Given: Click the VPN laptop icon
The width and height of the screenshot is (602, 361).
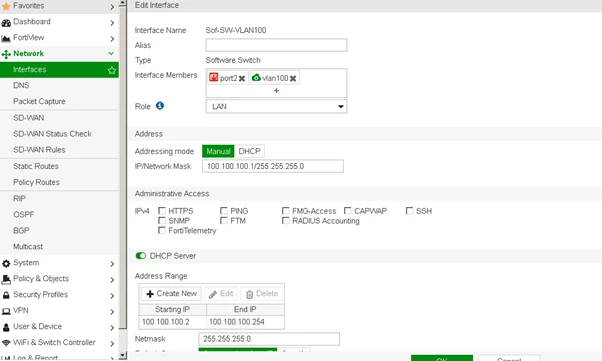Looking at the screenshot, I should pyautogui.click(x=6, y=311).
